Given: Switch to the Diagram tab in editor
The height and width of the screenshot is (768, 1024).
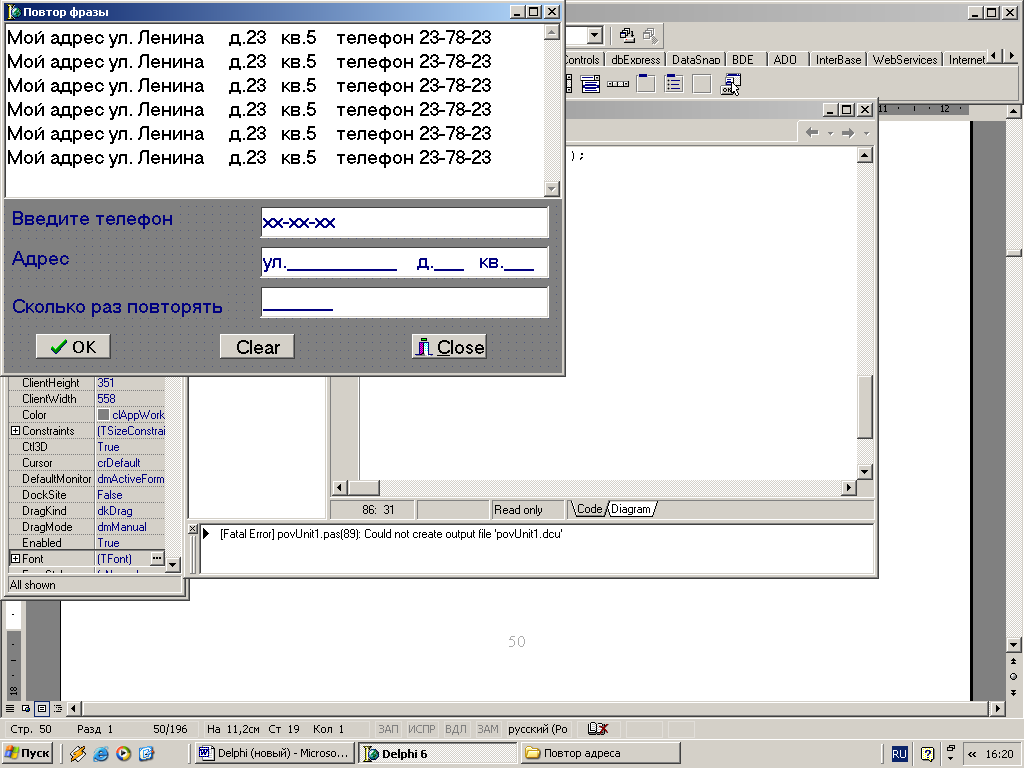Looking at the screenshot, I should [x=631, y=509].
